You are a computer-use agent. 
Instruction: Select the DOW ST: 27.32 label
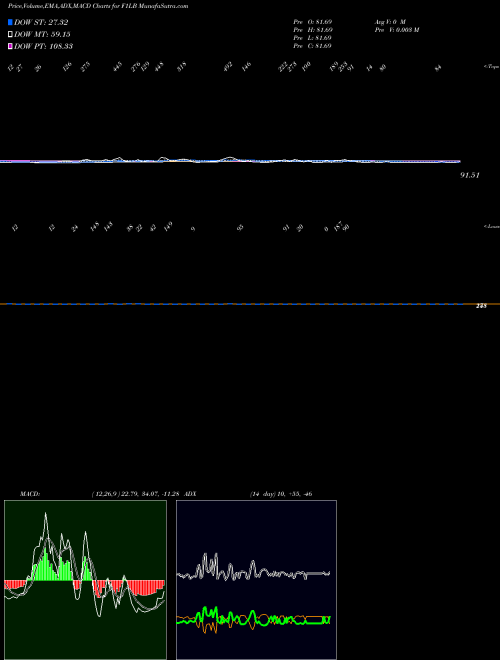(x=41, y=22)
